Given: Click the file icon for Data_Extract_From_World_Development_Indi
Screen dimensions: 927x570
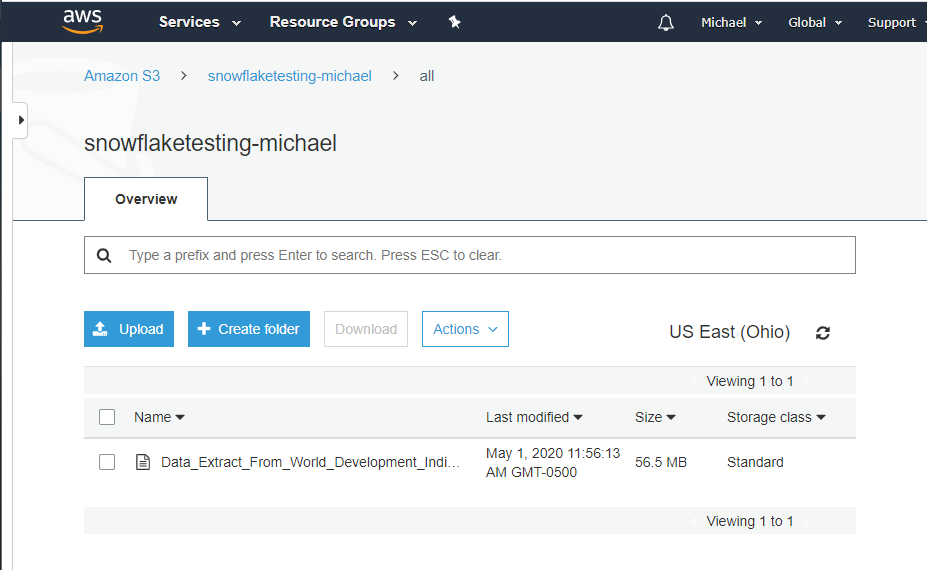Looking at the screenshot, I should pyautogui.click(x=142, y=462).
